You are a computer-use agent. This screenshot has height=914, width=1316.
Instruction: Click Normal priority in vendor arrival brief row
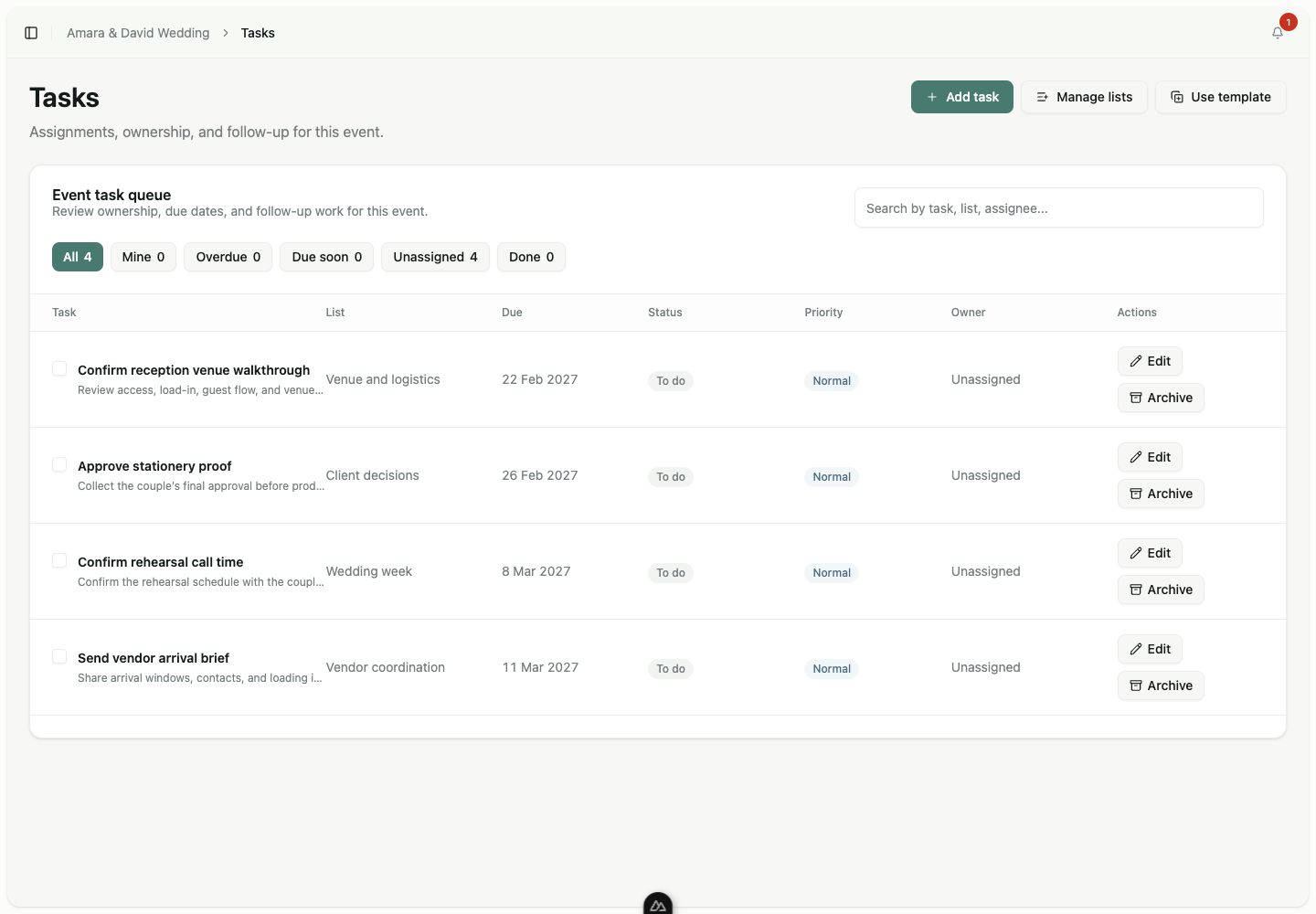click(832, 669)
